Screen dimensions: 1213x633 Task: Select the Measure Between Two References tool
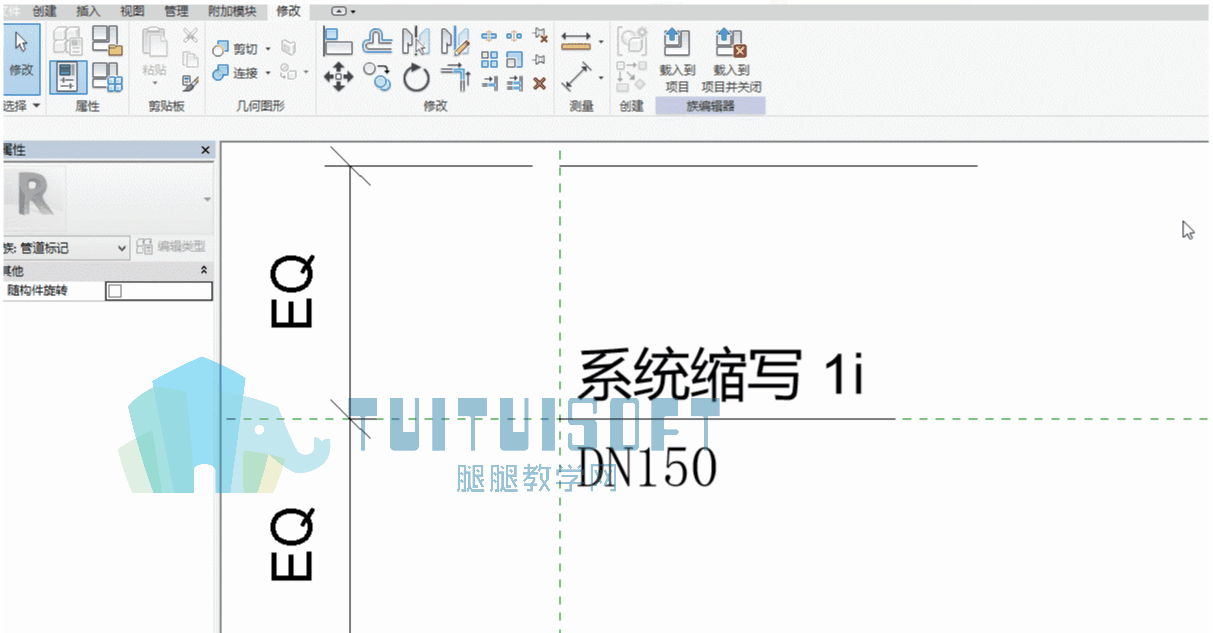click(x=576, y=41)
